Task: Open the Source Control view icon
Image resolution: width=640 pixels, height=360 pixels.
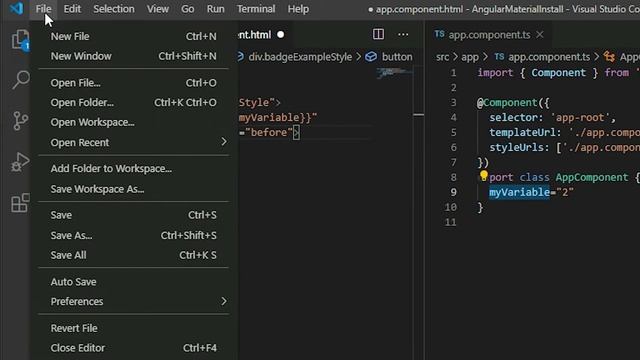Action: click(x=20, y=121)
